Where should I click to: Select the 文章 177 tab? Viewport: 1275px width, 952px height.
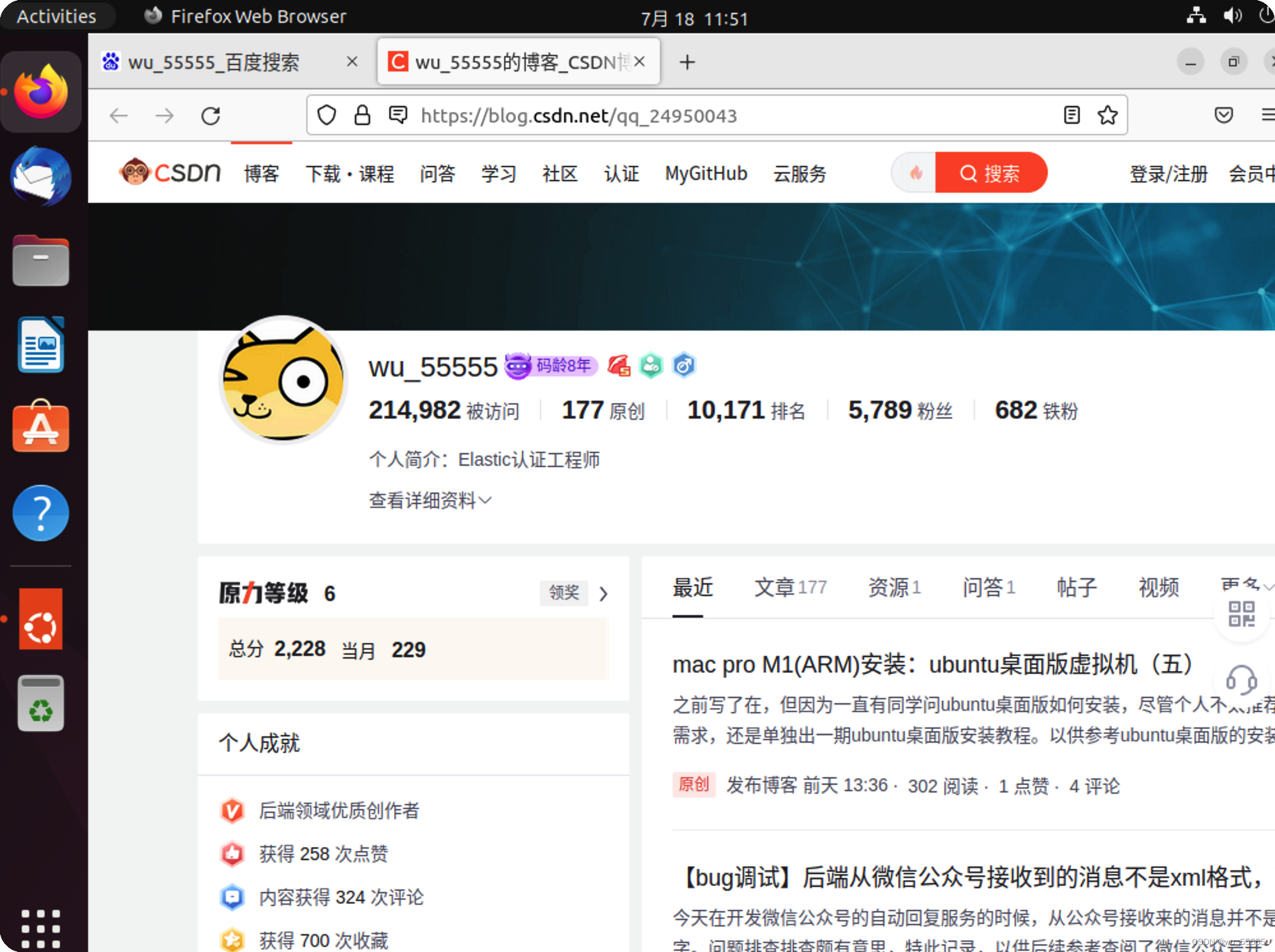(791, 587)
